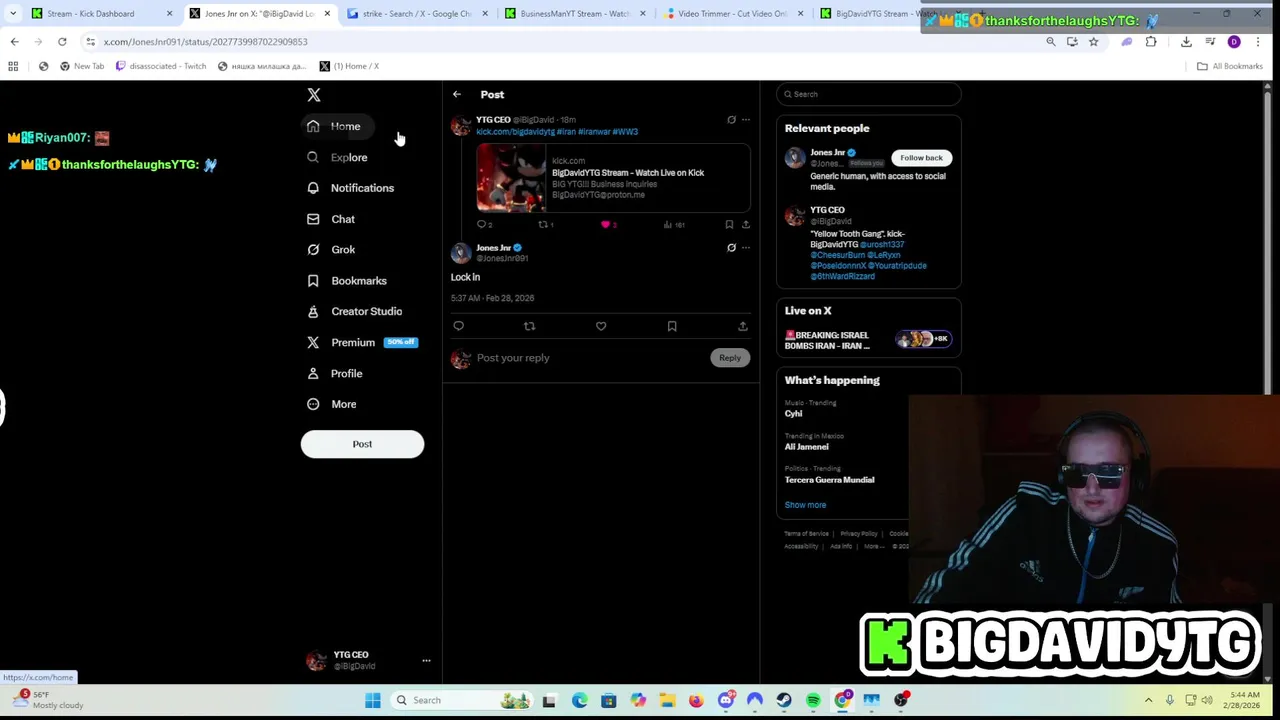The width and height of the screenshot is (1280, 720).
Task: Open three-dot menu on Jones Jnr post
Action: tap(746, 248)
